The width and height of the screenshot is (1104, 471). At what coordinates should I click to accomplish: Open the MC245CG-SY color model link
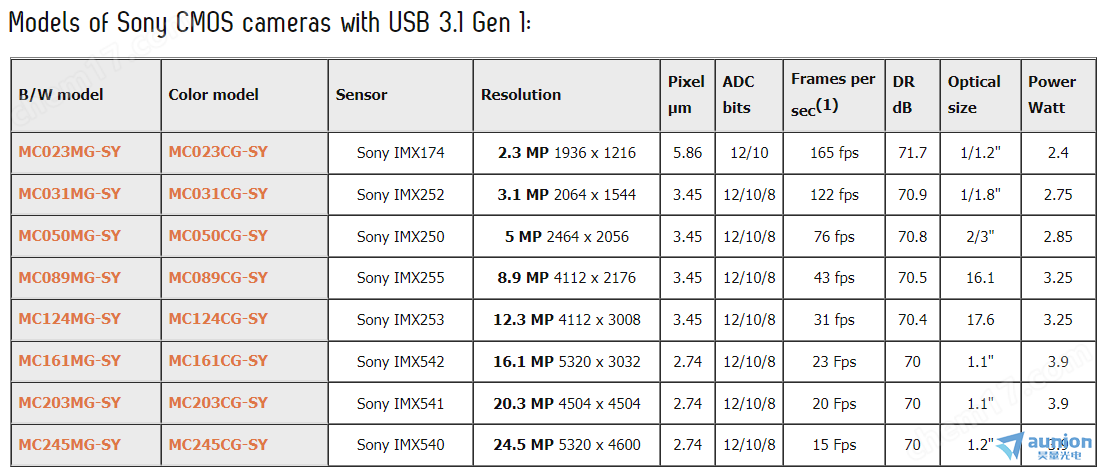218,445
